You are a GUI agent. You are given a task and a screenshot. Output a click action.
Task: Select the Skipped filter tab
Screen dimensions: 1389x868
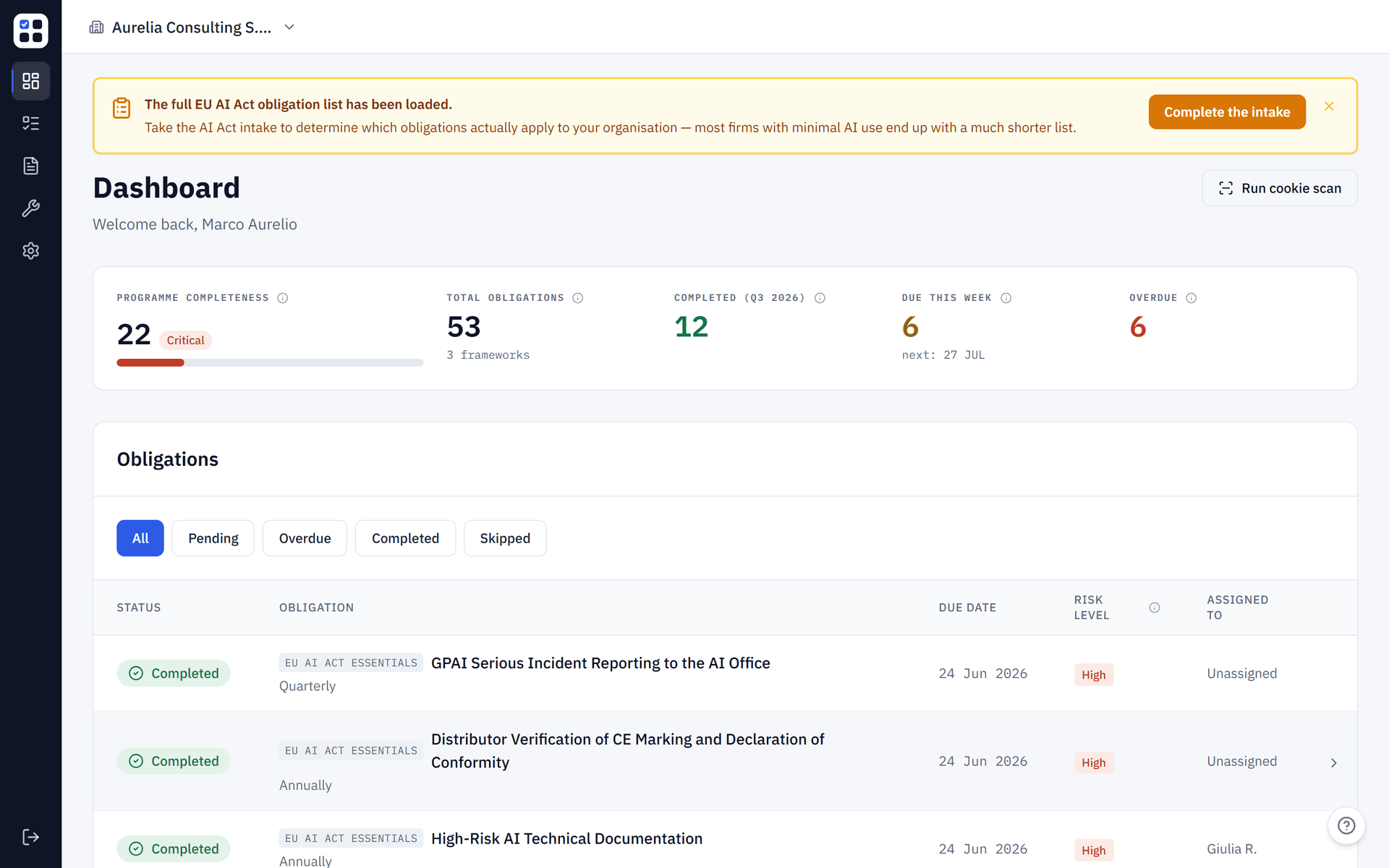505,538
